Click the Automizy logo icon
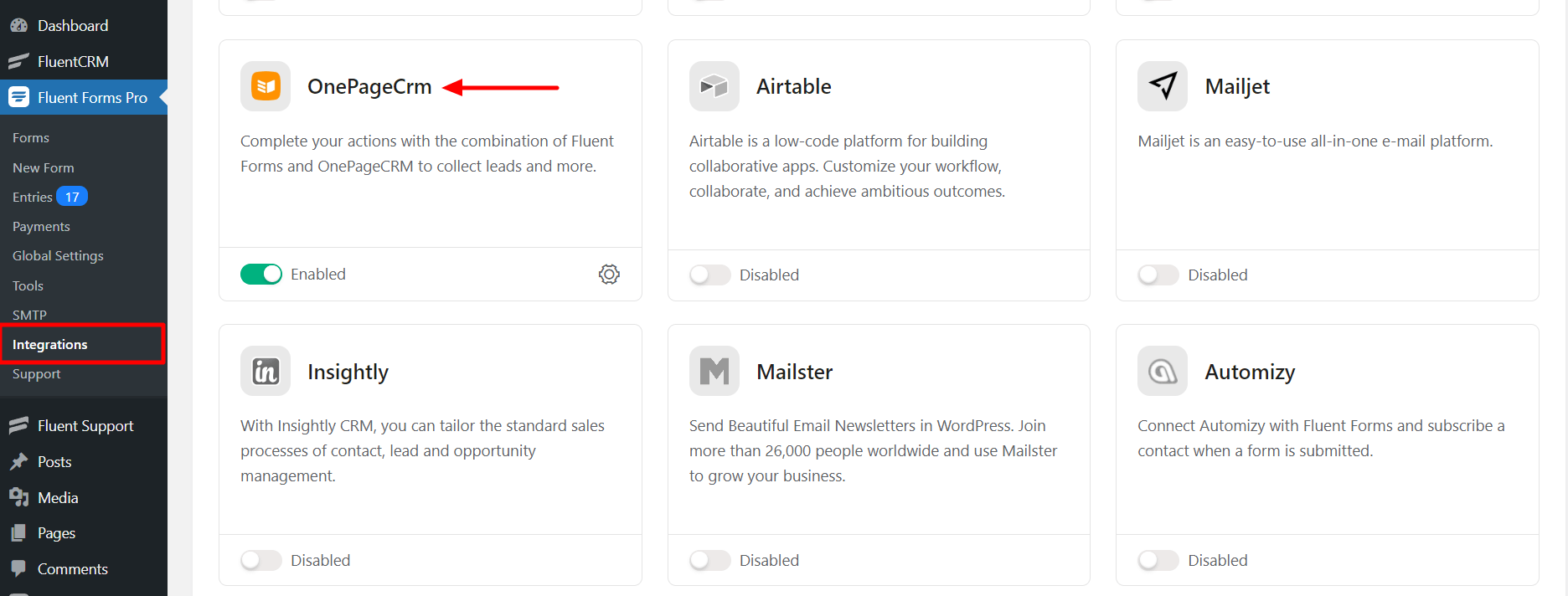 tap(1163, 371)
